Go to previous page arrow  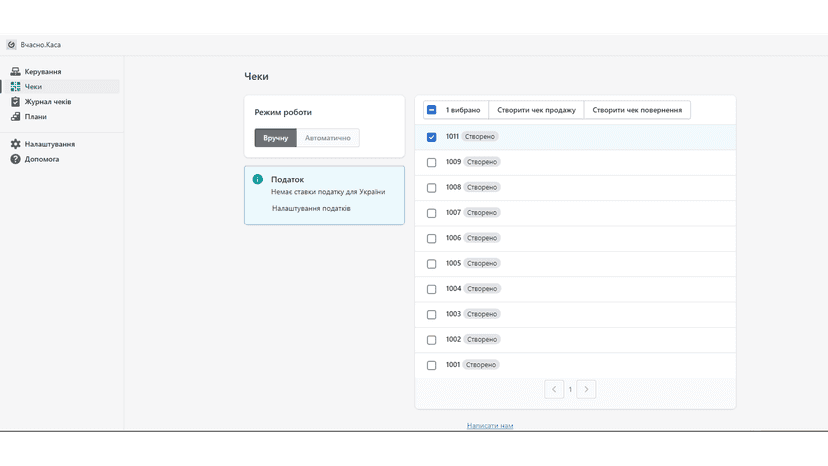(554, 389)
